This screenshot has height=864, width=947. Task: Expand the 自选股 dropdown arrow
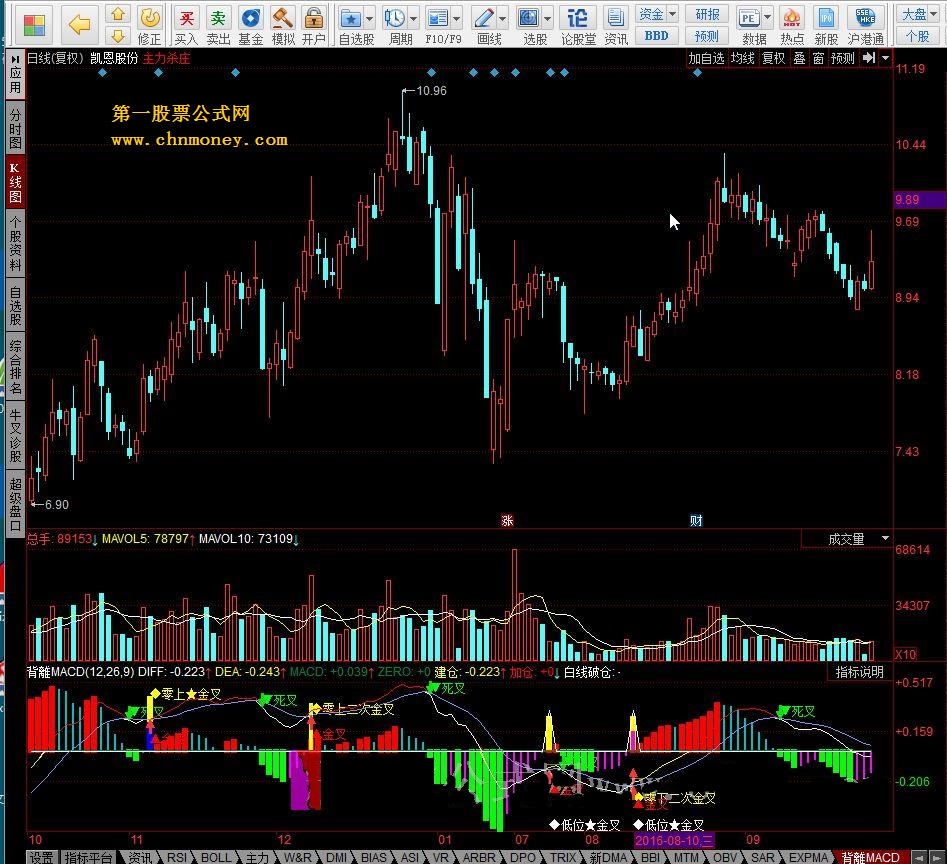coord(370,19)
